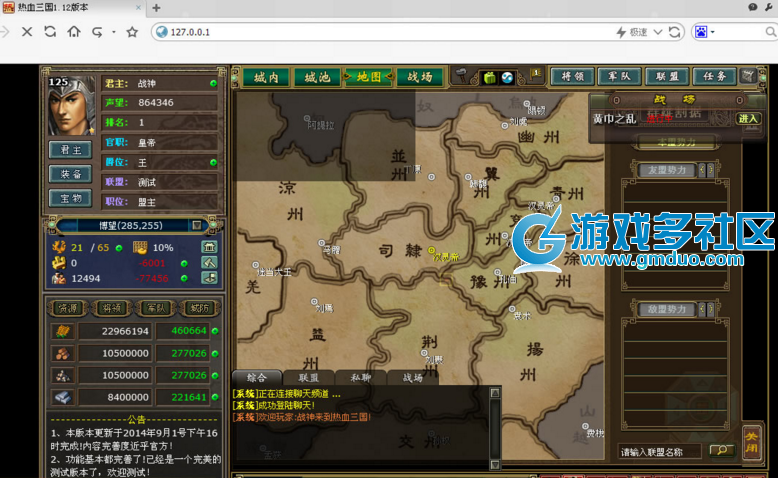Screen dimensions: 778x478
Task: Select the 联盟 alliance chat tab
Action: point(309,378)
